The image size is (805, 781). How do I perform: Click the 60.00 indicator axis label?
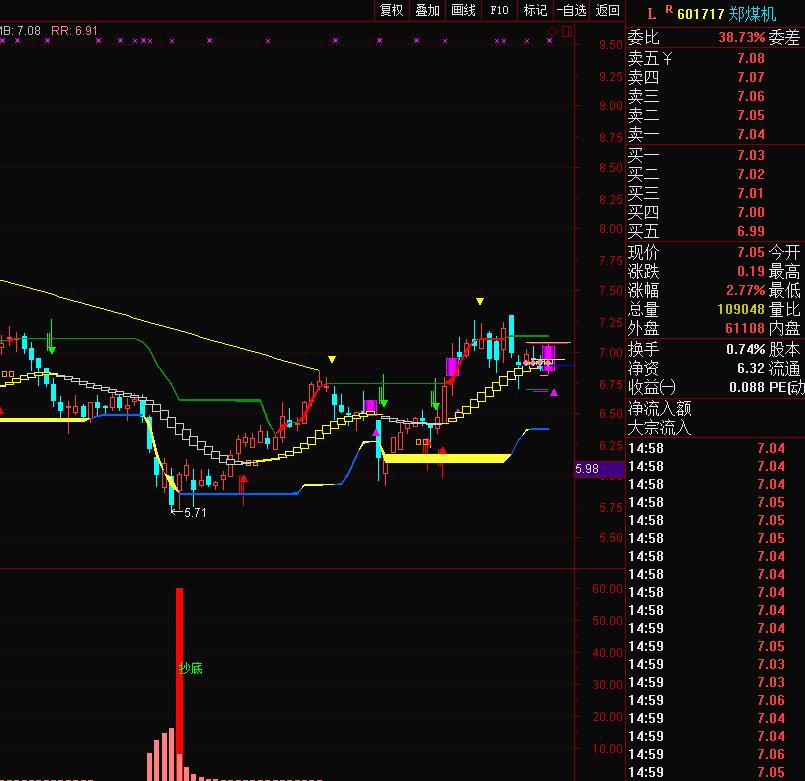pyautogui.click(x=607, y=589)
